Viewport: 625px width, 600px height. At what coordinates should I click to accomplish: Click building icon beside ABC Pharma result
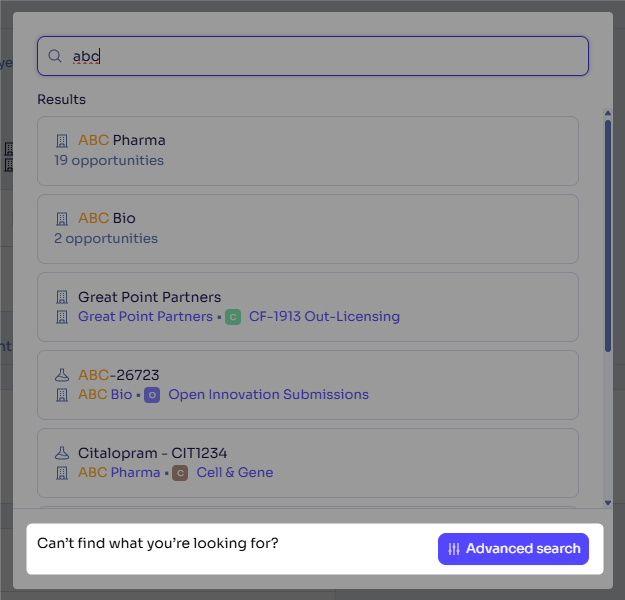click(62, 141)
